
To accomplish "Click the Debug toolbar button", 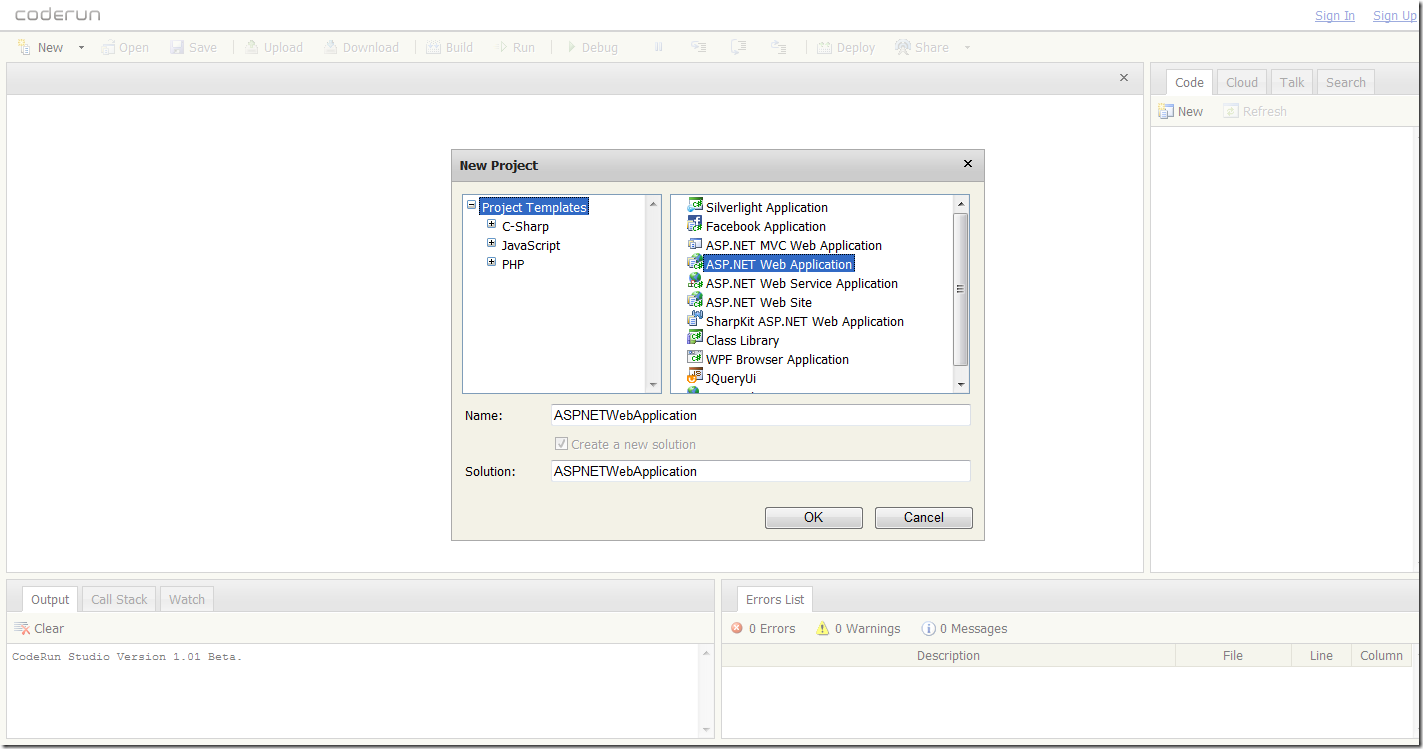I will click(592, 47).
